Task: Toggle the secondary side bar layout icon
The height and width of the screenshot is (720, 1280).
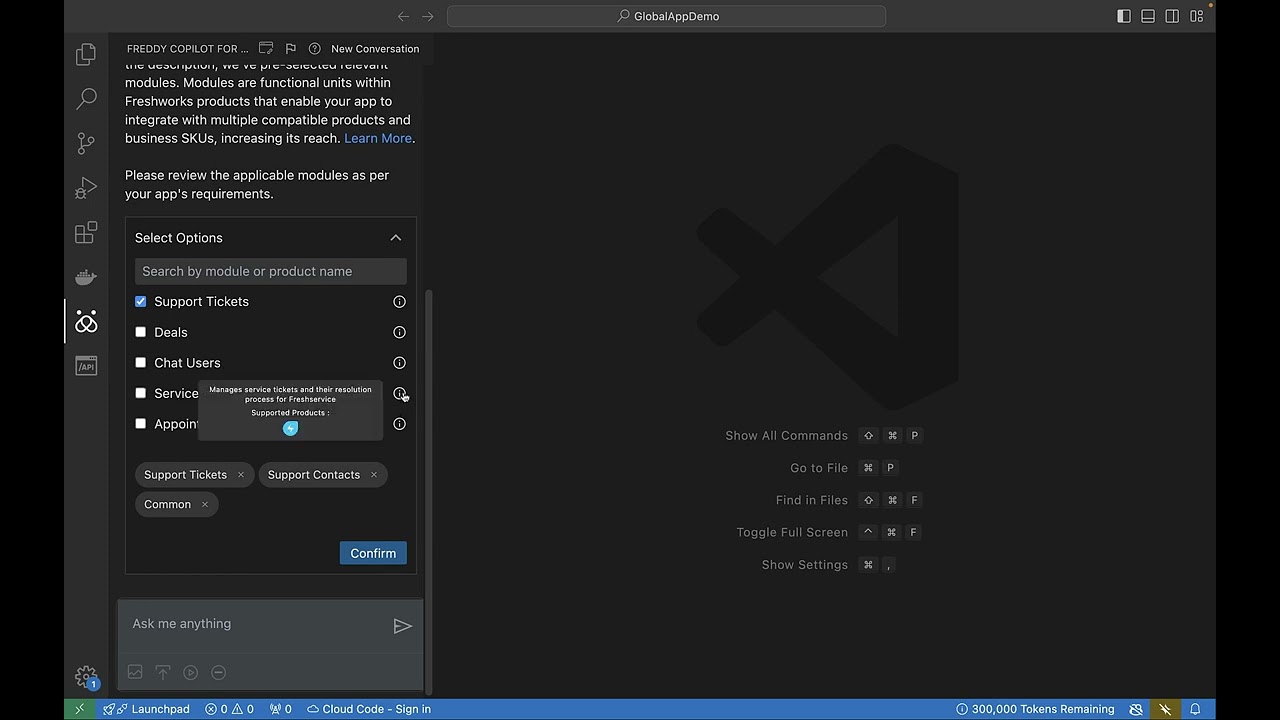Action: click(x=1172, y=16)
